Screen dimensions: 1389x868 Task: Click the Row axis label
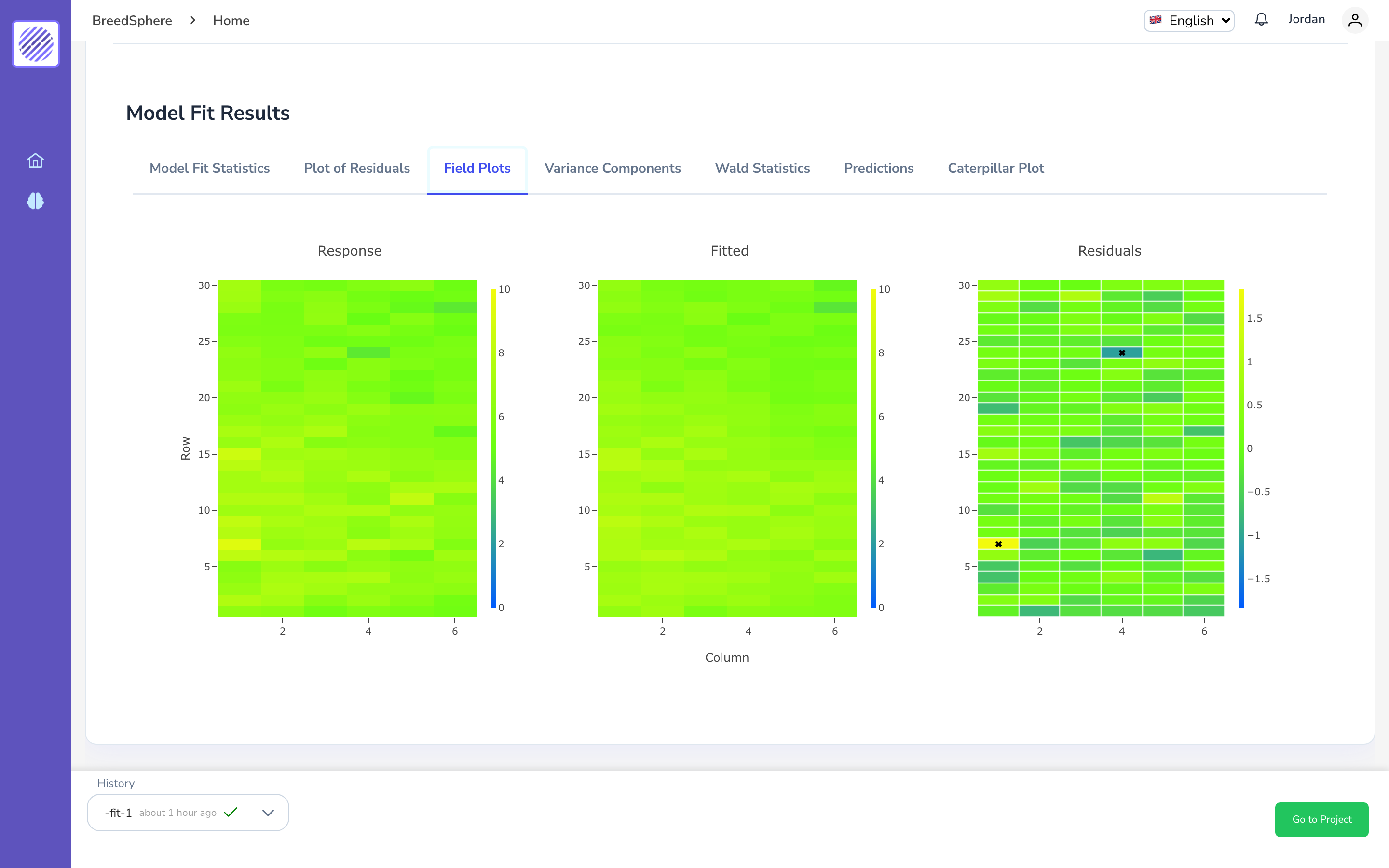pos(185,448)
